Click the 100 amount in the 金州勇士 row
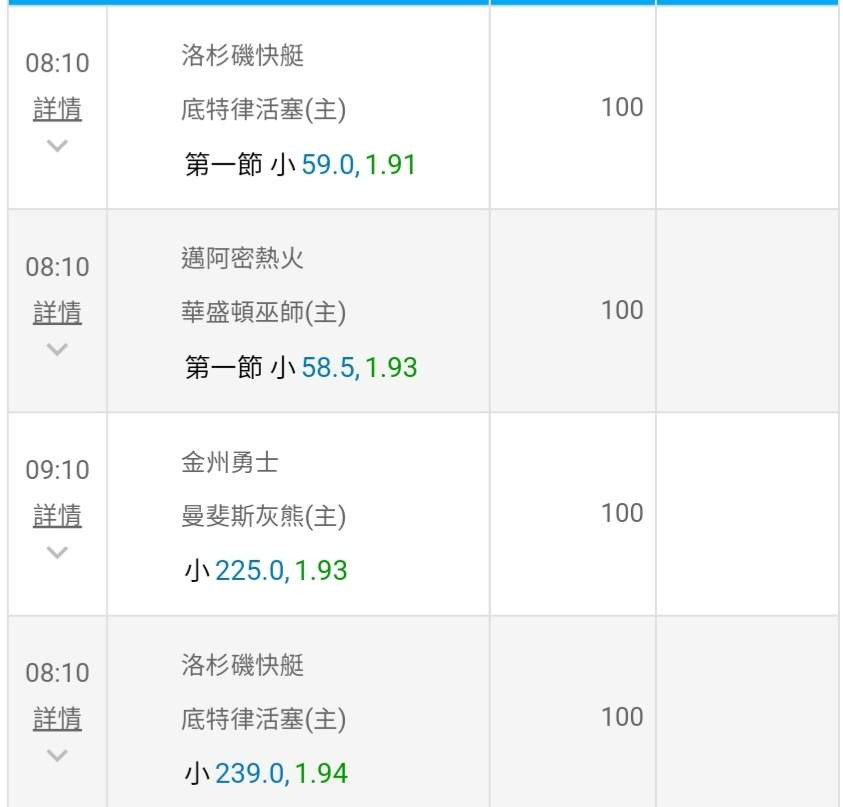Image resolution: width=843 pixels, height=807 pixels. 621,513
